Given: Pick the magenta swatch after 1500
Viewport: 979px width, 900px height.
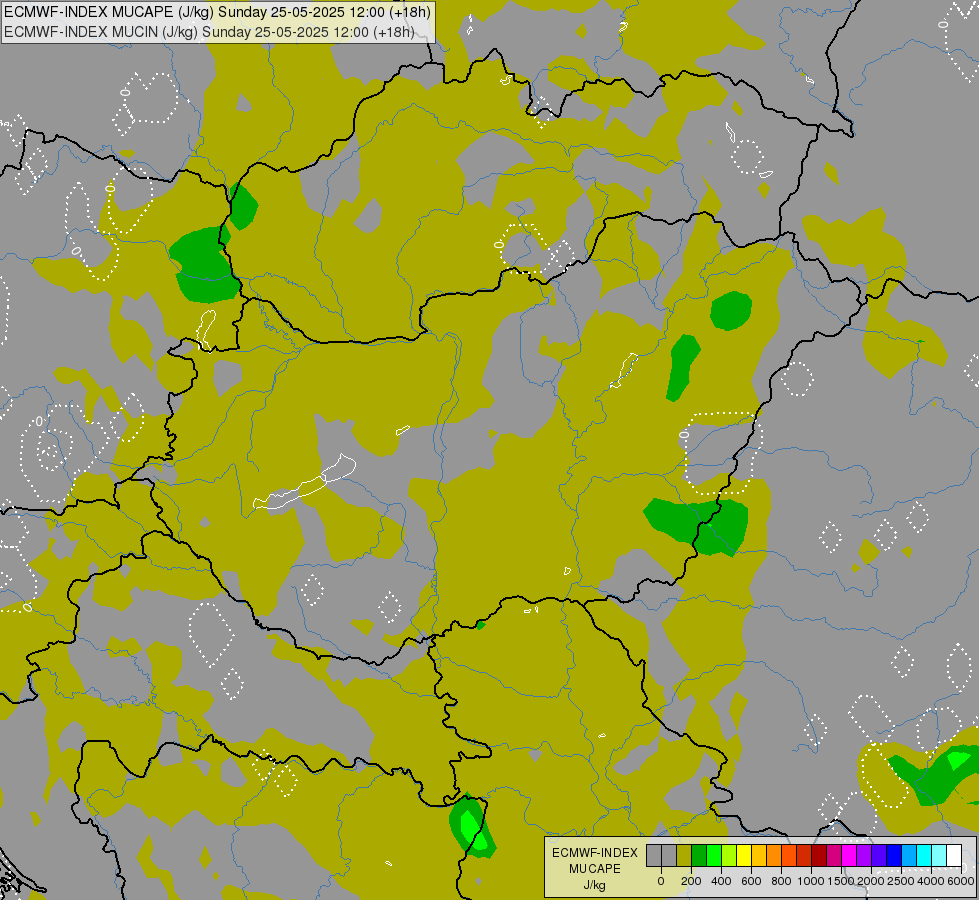Looking at the screenshot, I should (x=849, y=856).
